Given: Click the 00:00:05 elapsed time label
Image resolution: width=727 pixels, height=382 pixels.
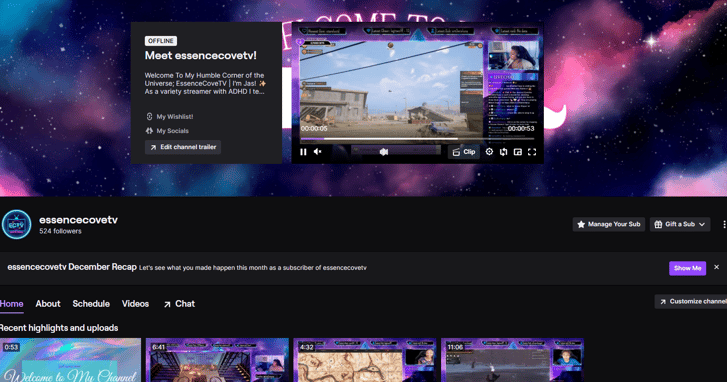Looking at the screenshot, I should pyautogui.click(x=314, y=128).
